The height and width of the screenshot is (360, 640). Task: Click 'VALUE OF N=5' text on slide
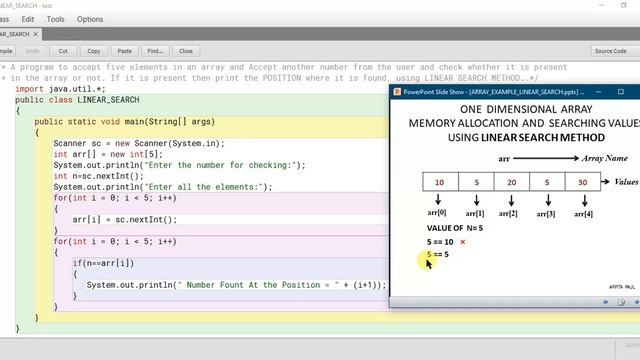pos(455,228)
